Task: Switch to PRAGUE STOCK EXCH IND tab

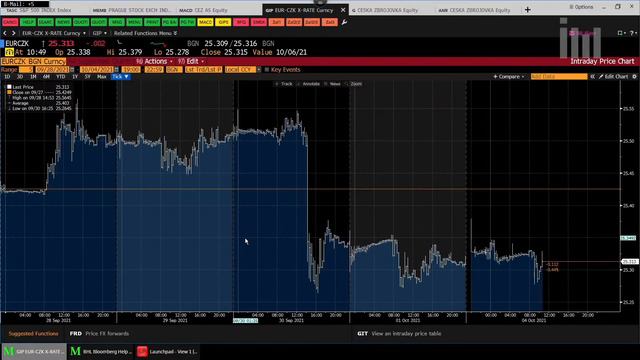Action: click(131, 10)
